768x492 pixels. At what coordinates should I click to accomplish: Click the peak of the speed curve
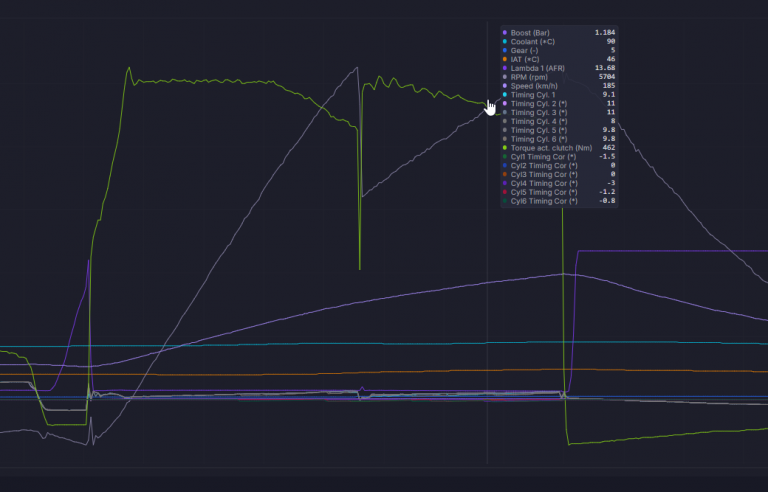563,274
